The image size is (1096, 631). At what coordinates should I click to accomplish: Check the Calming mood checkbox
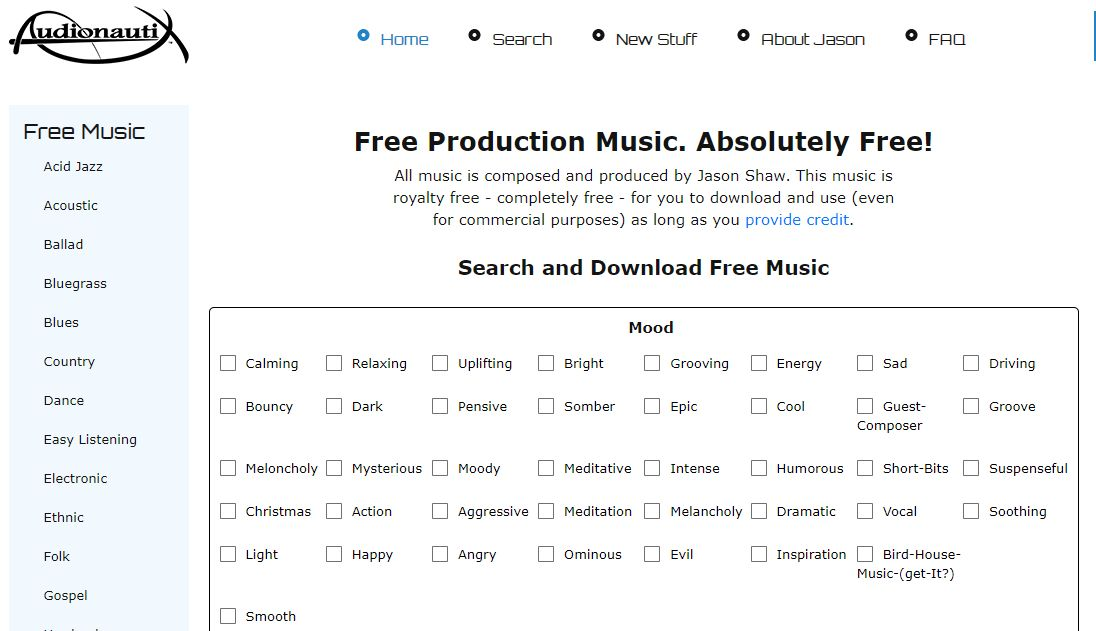(228, 363)
